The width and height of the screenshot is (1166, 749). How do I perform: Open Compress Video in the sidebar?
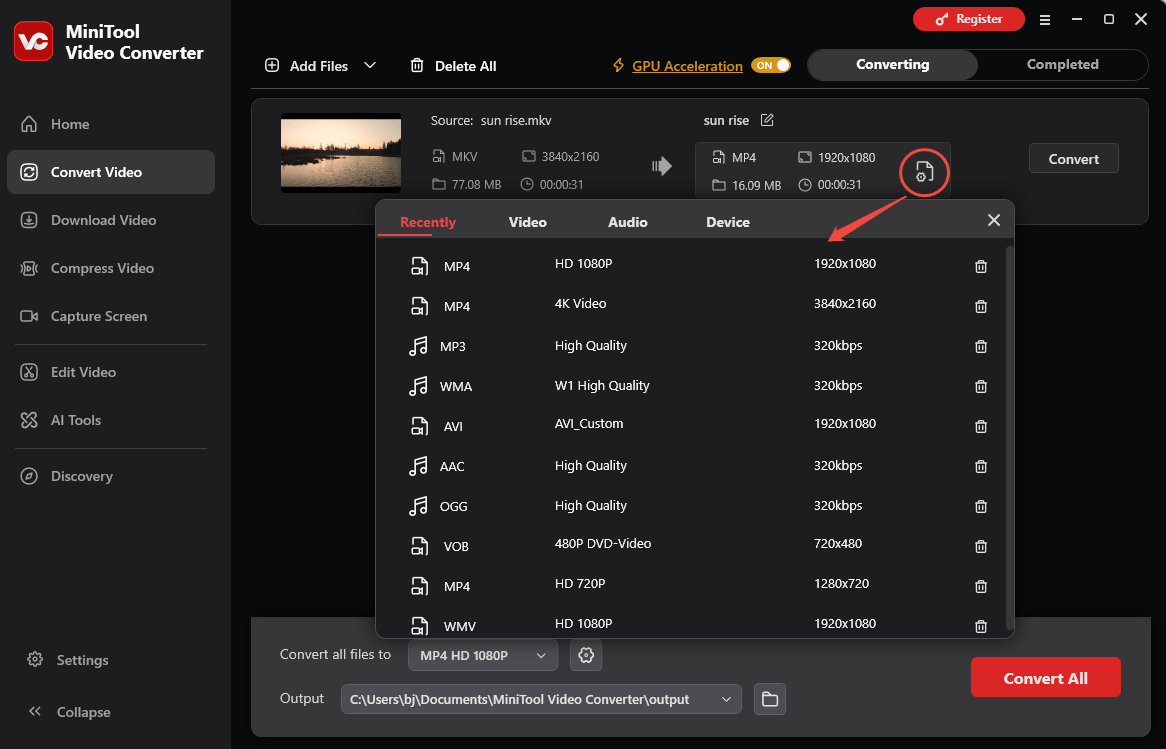pos(111,268)
